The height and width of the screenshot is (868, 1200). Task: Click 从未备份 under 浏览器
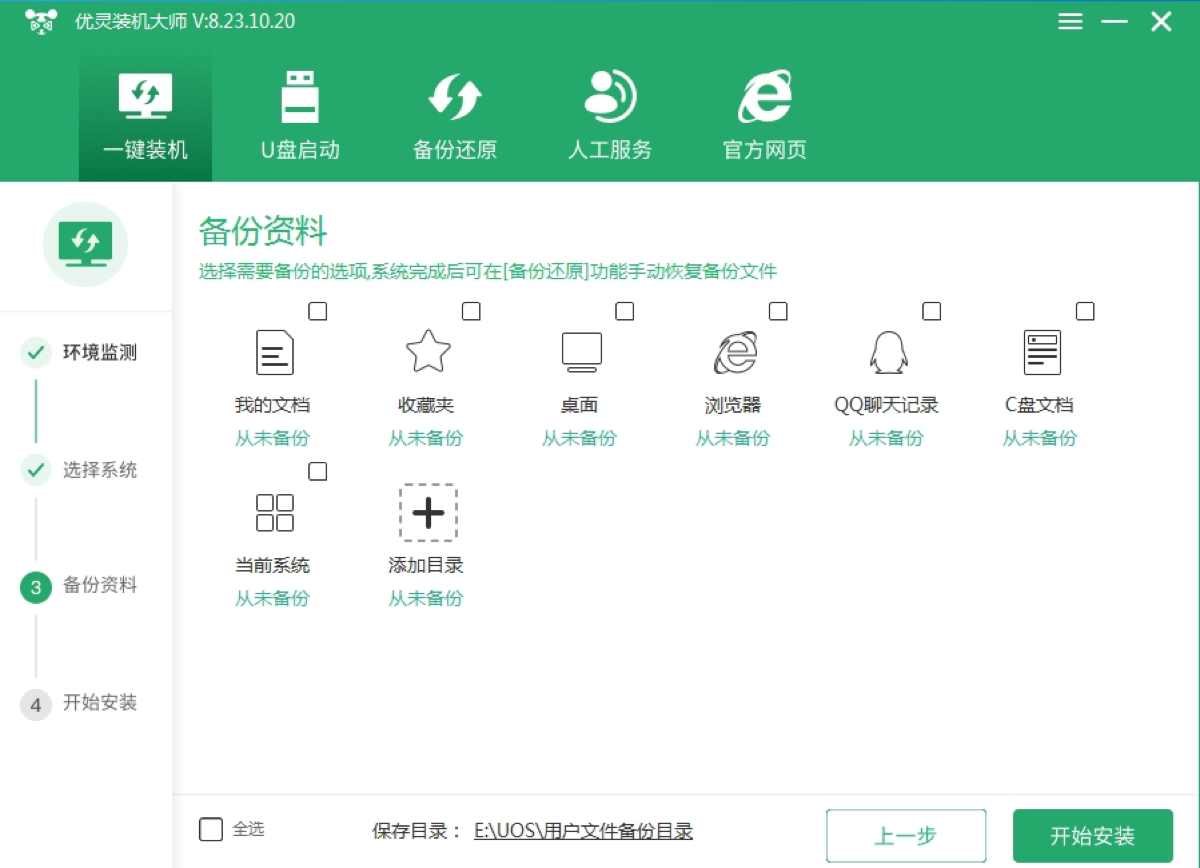(x=733, y=438)
